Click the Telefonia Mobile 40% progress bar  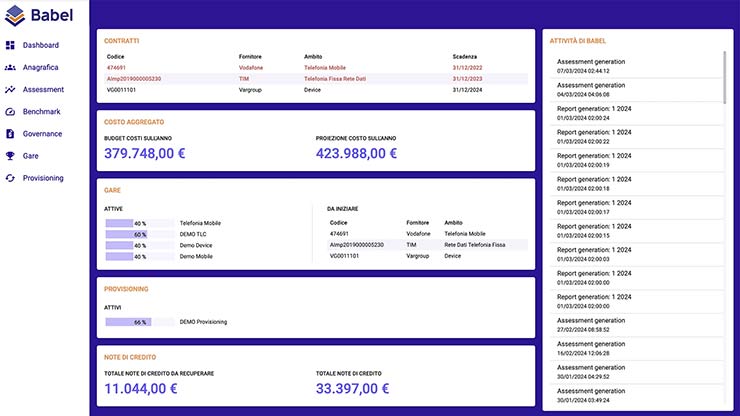click(x=127, y=223)
